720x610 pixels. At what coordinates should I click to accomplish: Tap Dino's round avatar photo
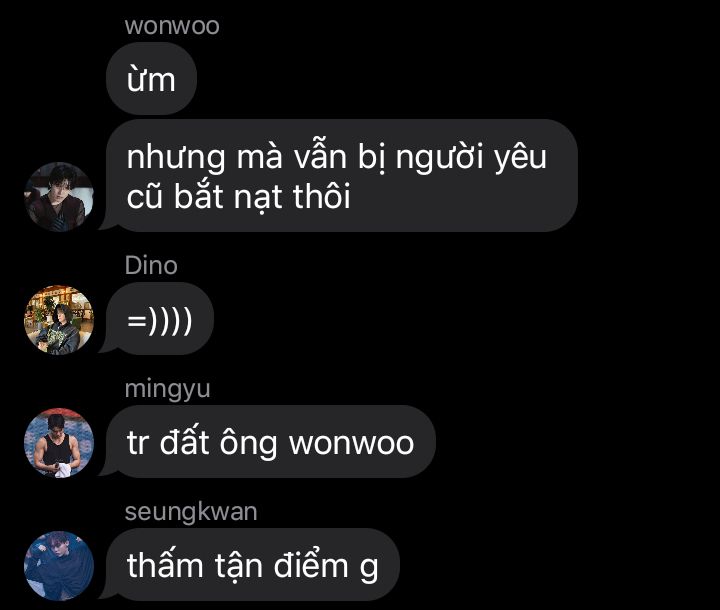59,320
